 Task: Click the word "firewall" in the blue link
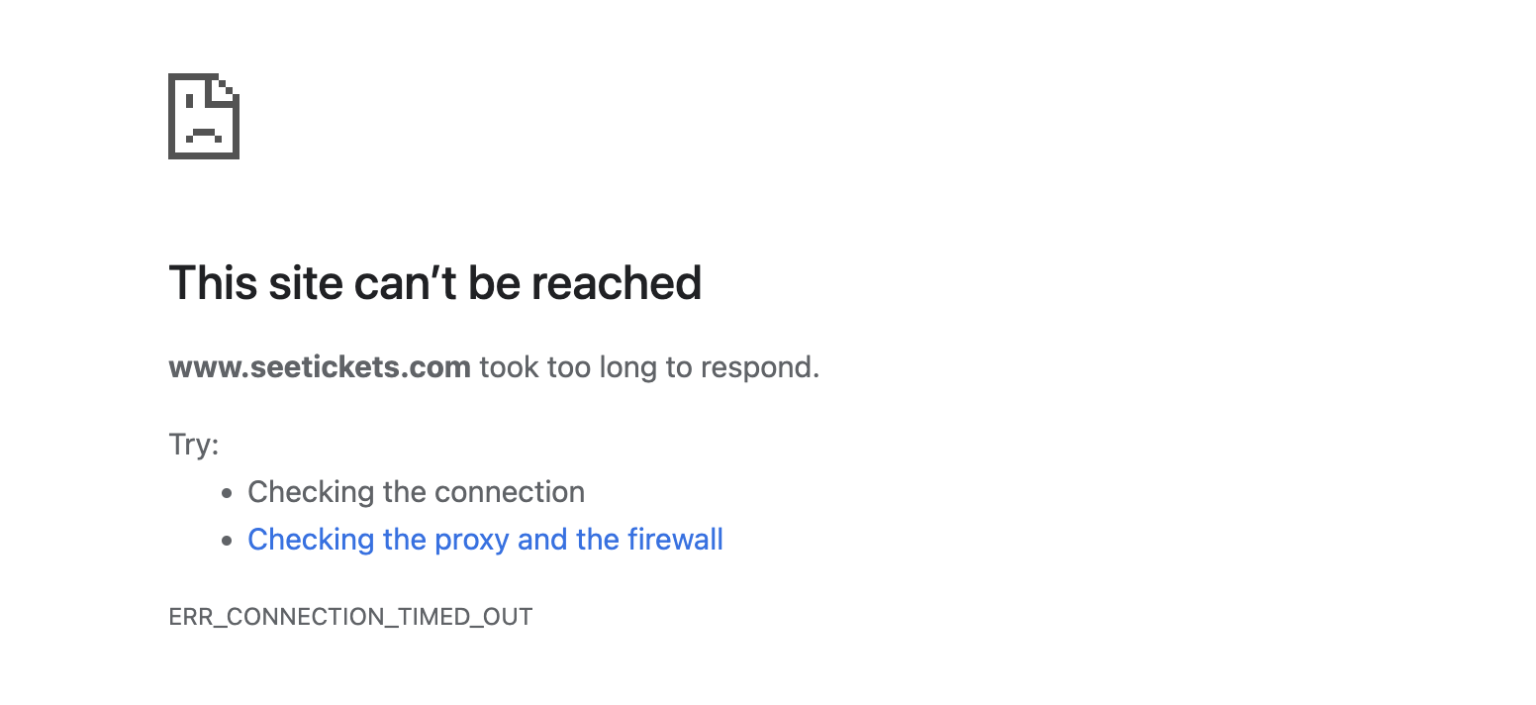coord(675,540)
